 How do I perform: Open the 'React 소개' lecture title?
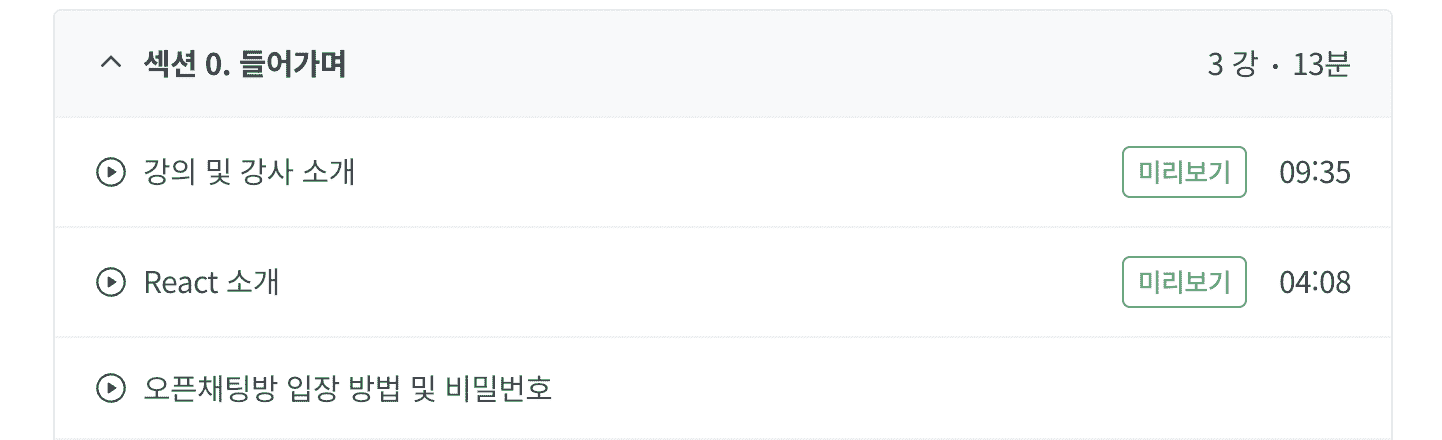coord(211,283)
